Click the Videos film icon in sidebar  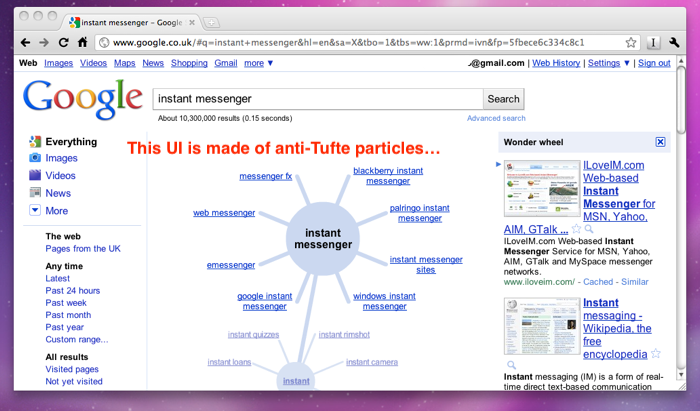tap(35, 175)
